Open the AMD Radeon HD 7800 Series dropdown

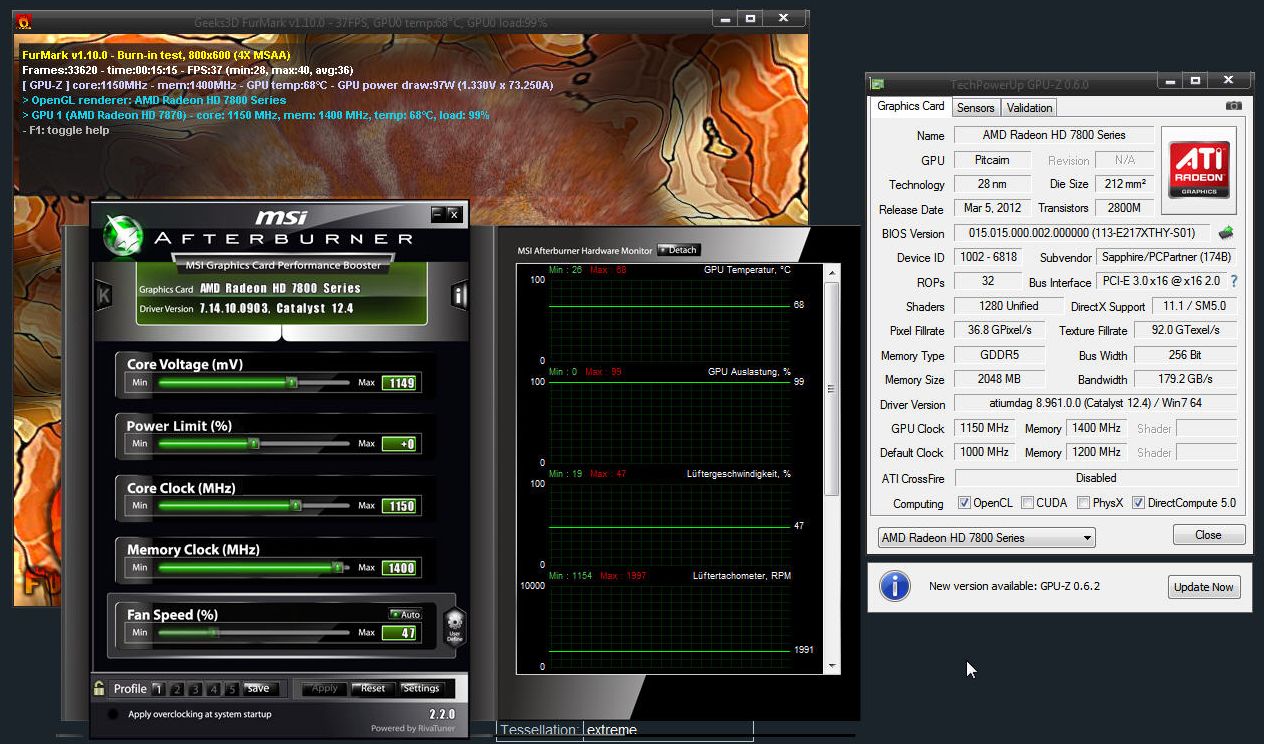click(x=986, y=537)
